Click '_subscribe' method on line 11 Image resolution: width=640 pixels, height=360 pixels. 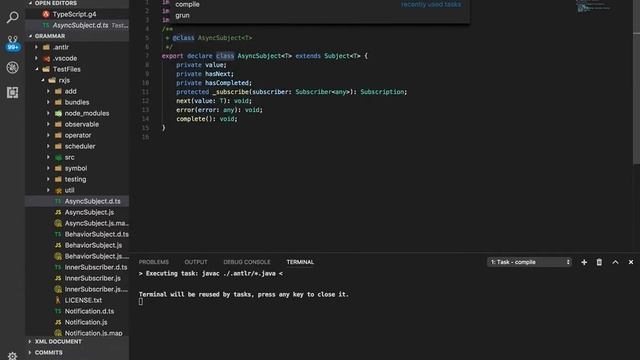point(230,92)
